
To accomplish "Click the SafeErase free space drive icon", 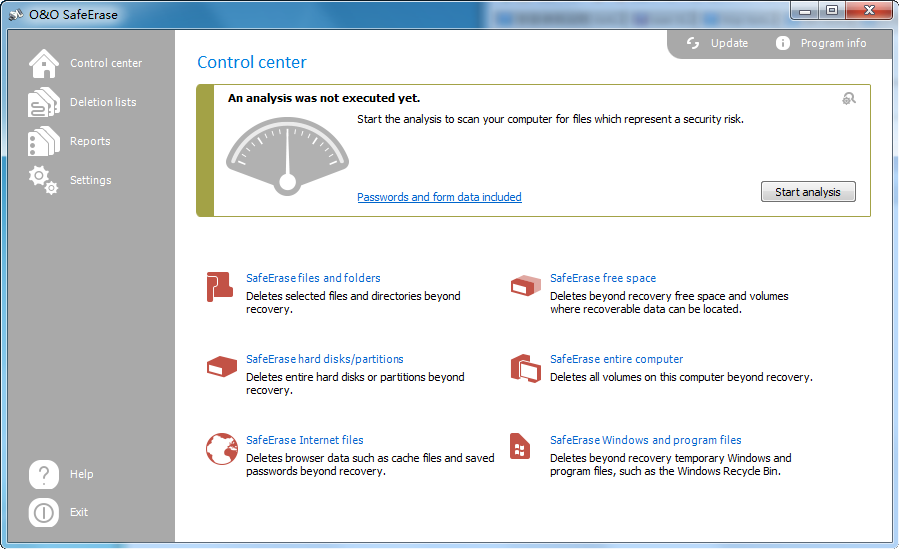I will [526, 285].
